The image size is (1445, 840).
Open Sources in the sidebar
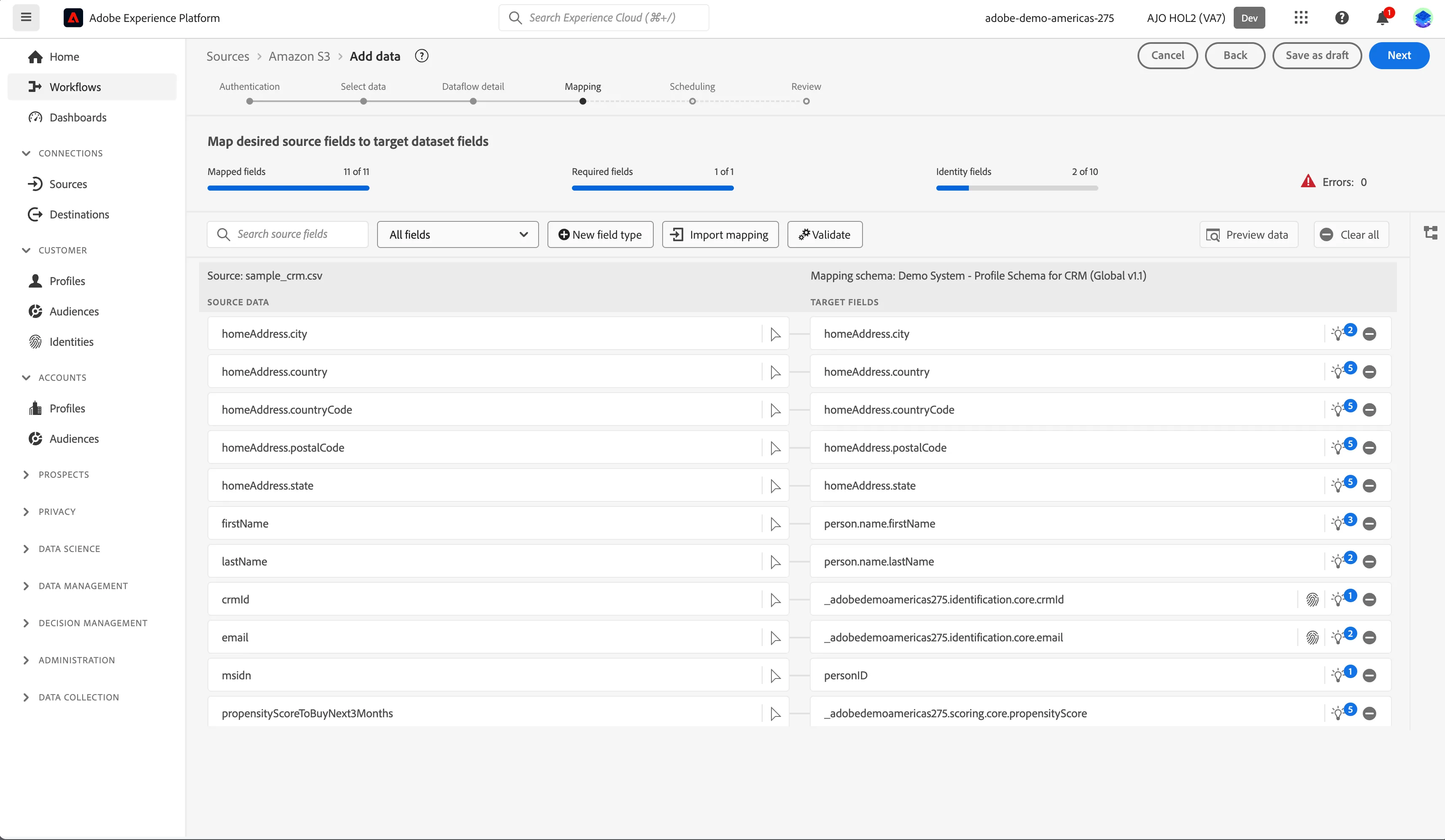coord(67,183)
